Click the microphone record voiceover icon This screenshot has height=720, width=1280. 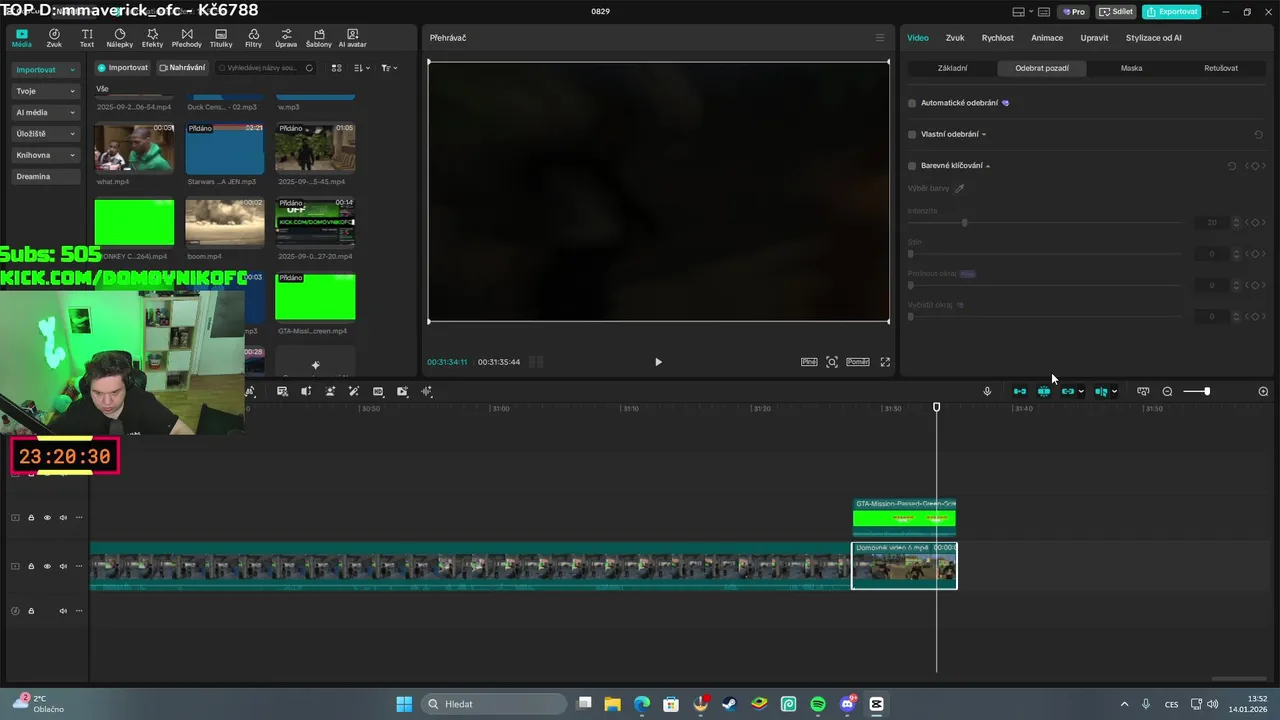(987, 391)
